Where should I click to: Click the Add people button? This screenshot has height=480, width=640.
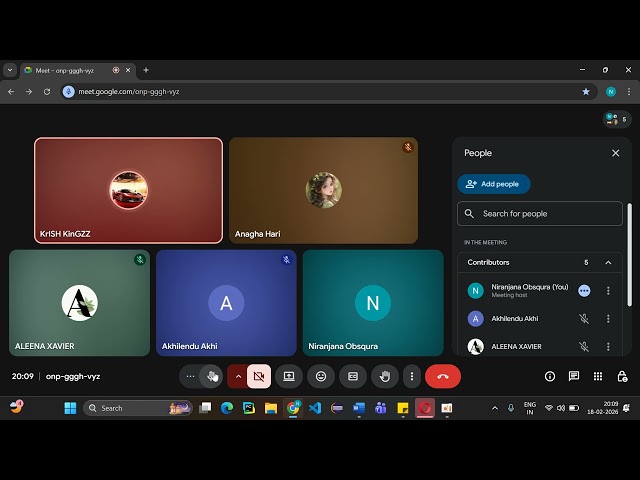click(493, 184)
